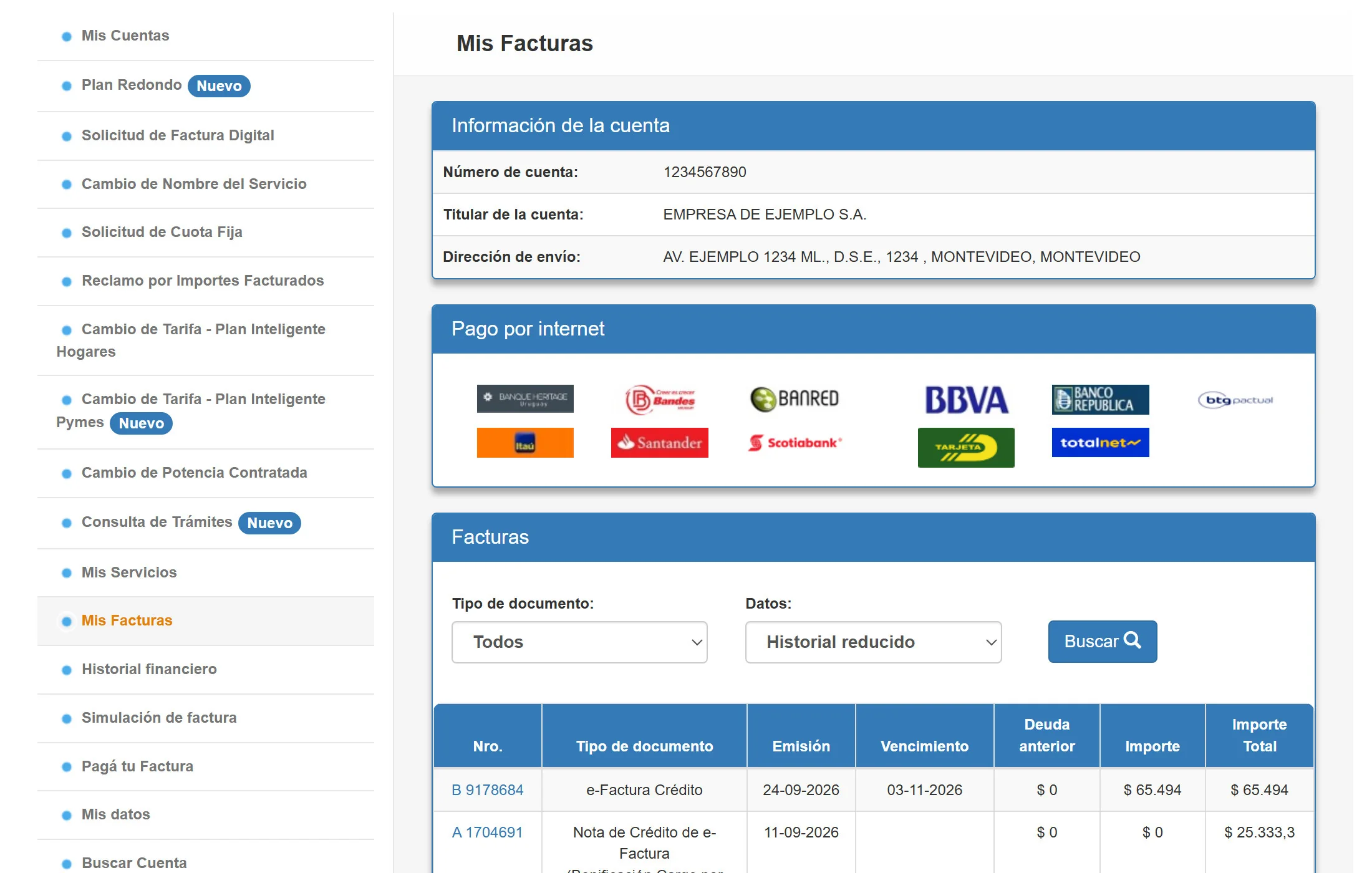Go to Reclamo por Importes Facturados
Image resolution: width=1372 pixels, height=873 pixels.
point(203,281)
